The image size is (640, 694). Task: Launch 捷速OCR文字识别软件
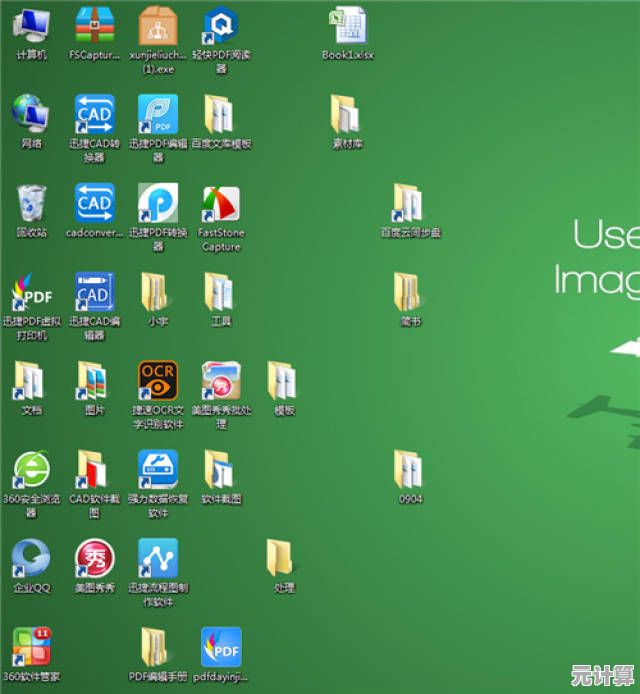158,382
